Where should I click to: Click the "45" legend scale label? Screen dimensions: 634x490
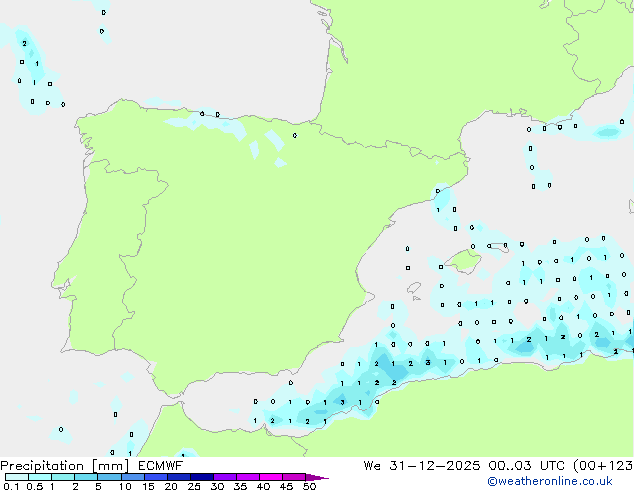(286, 486)
